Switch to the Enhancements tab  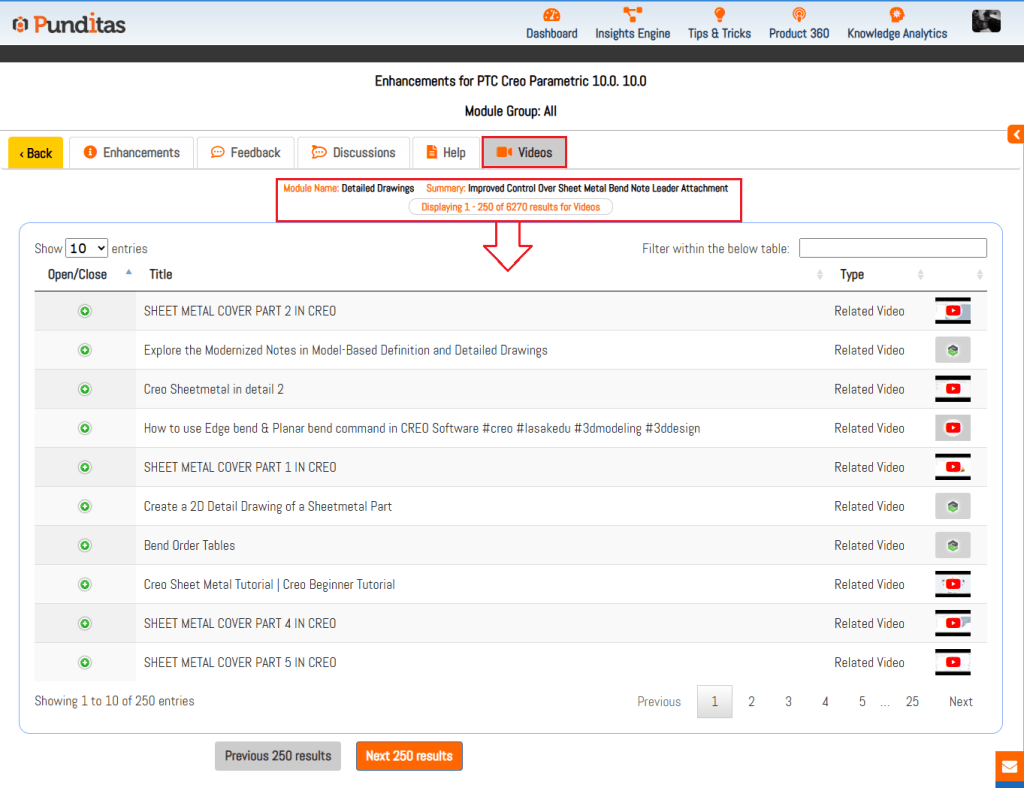tap(131, 153)
